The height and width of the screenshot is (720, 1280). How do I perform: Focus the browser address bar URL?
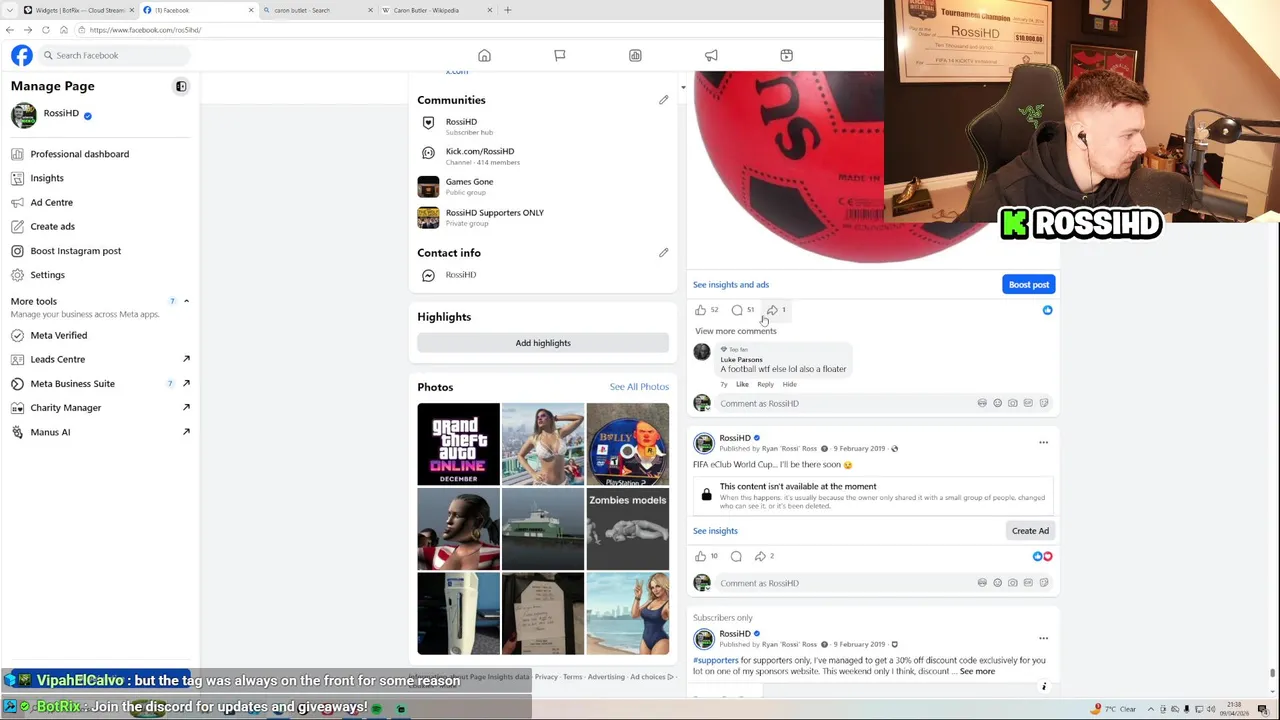[145, 30]
